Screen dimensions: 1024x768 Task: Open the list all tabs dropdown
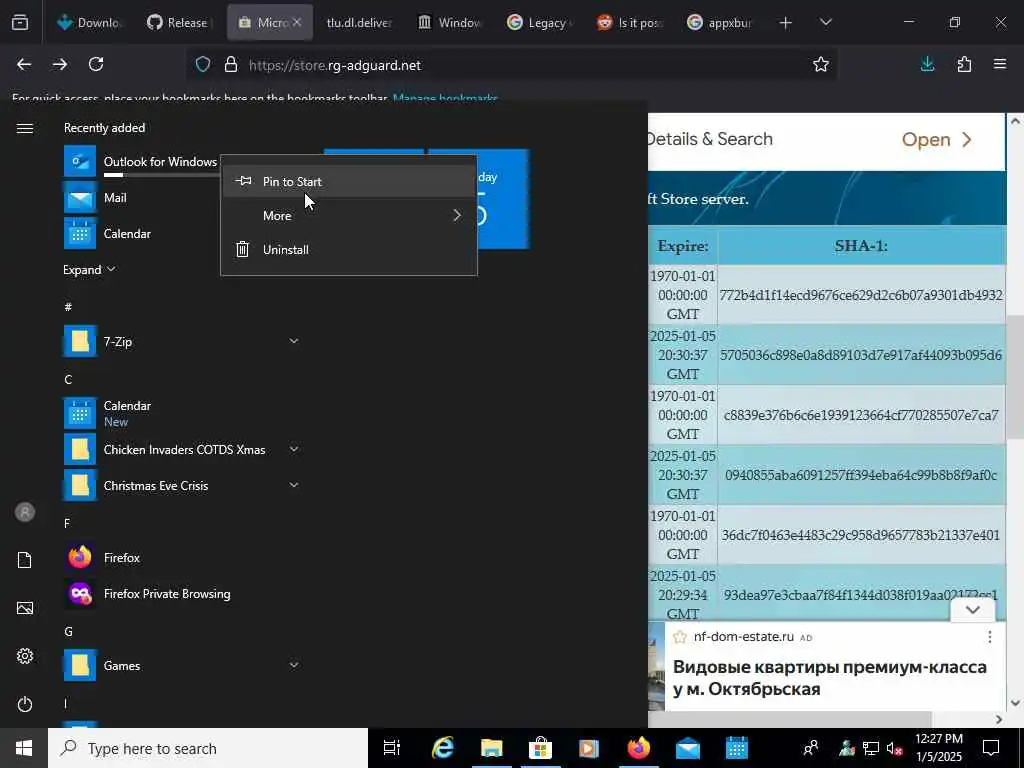[825, 23]
